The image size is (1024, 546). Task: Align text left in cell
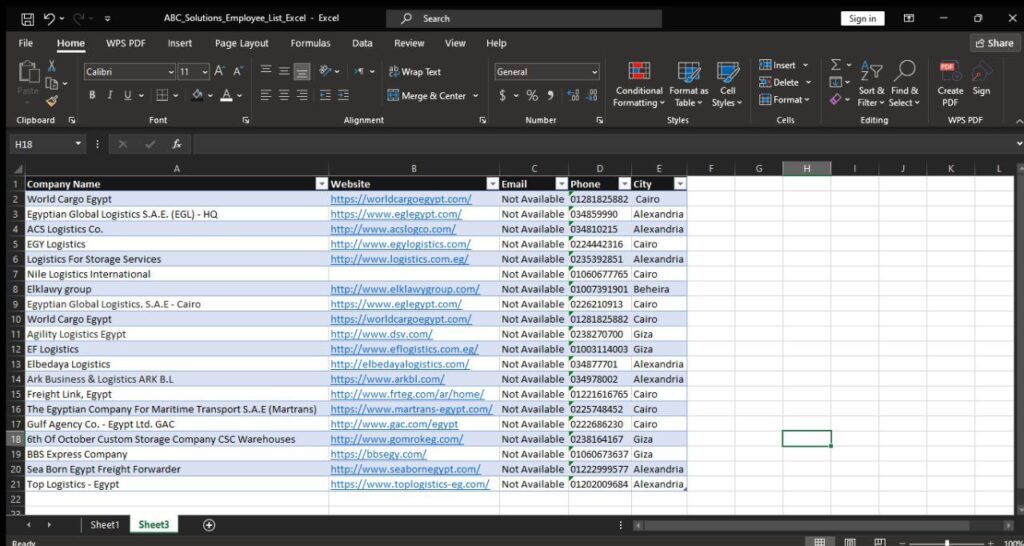[x=266, y=95]
